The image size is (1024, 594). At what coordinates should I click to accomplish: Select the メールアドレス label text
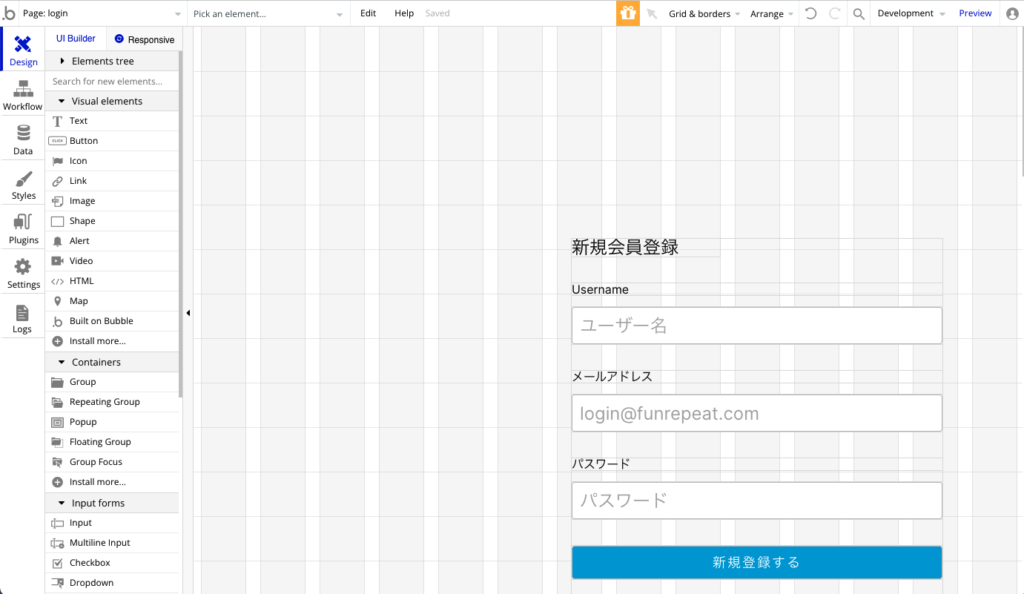pos(612,377)
